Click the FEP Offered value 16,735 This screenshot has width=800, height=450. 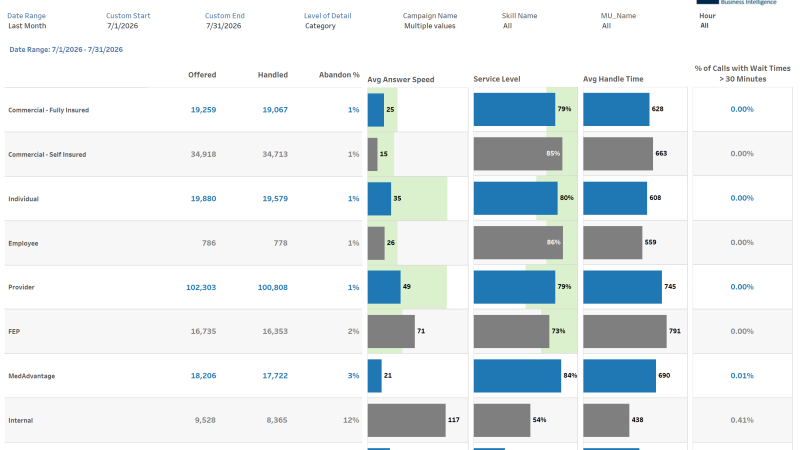click(203, 331)
